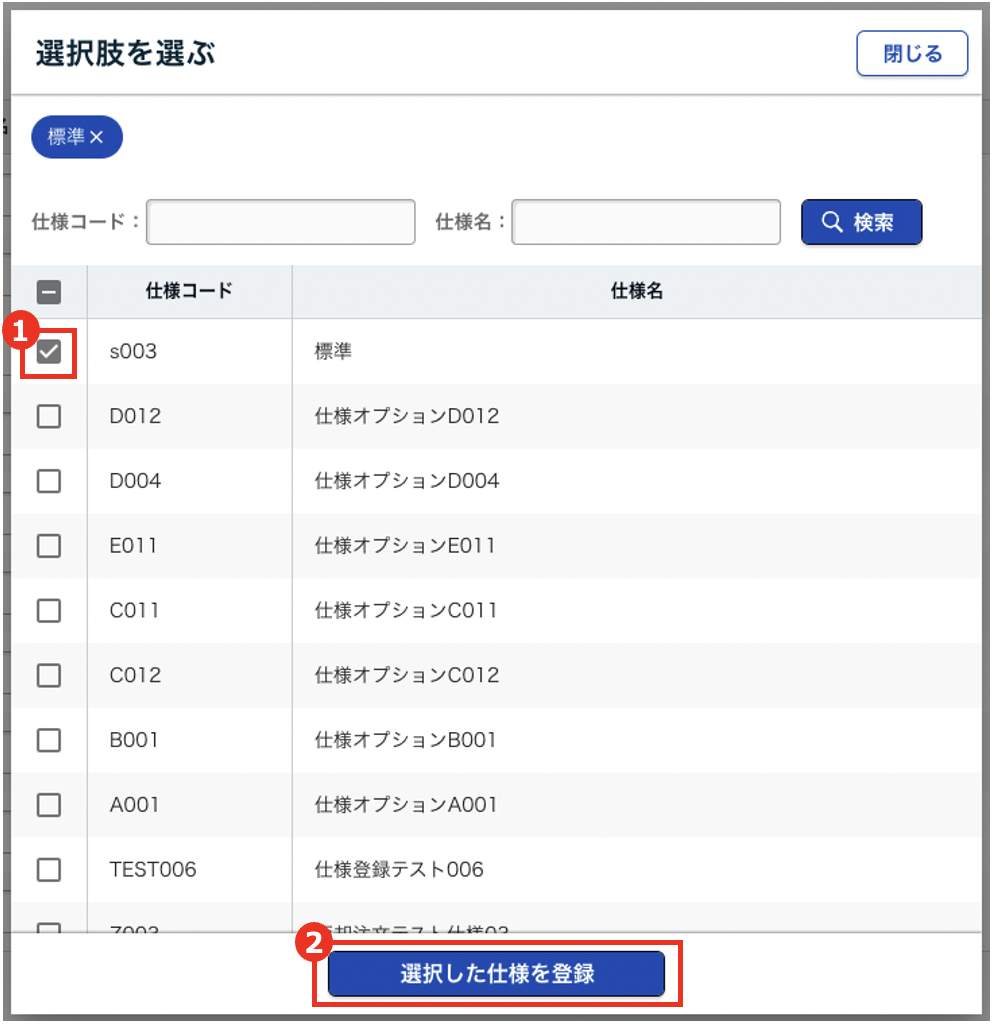Click the 仕様名 column header
Screen dimensions: 994x1026
tap(636, 291)
